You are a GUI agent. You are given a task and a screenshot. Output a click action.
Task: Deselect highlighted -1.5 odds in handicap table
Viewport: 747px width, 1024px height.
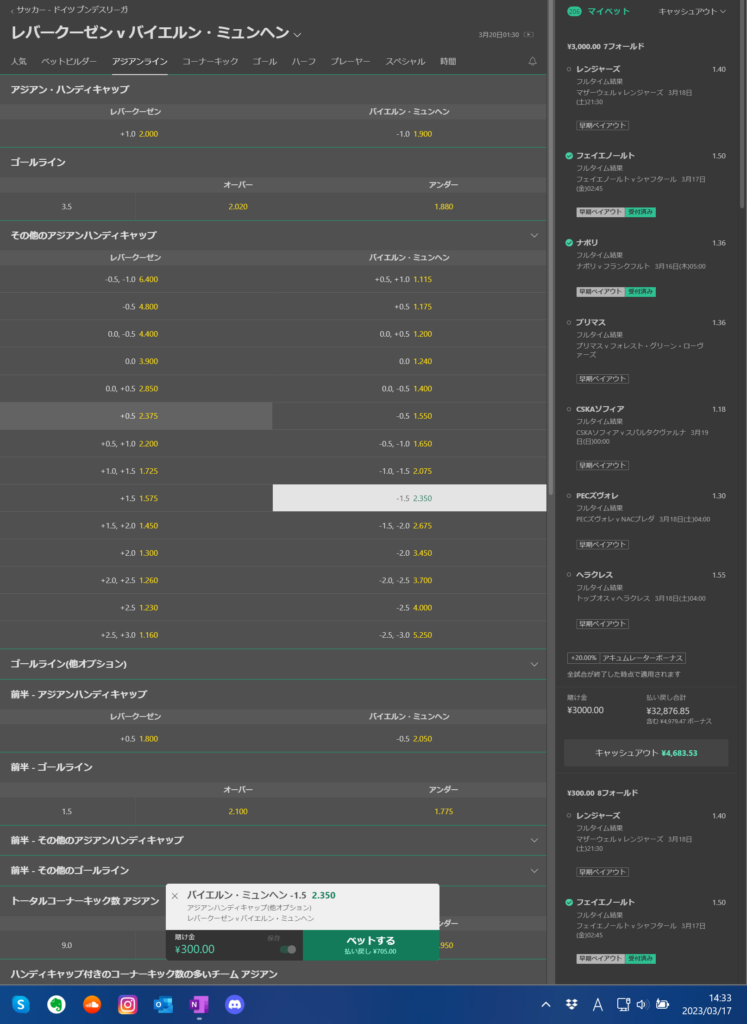click(x=409, y=498)
